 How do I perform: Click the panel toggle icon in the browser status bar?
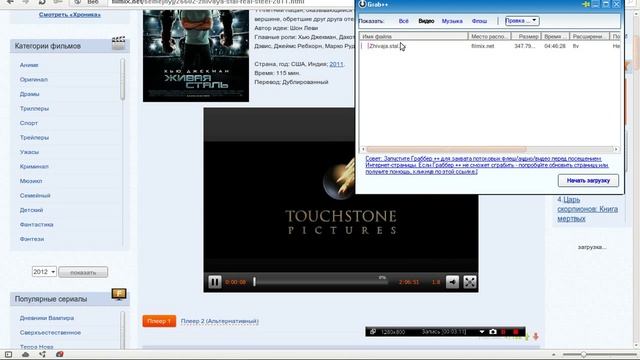tap(8, 354)
